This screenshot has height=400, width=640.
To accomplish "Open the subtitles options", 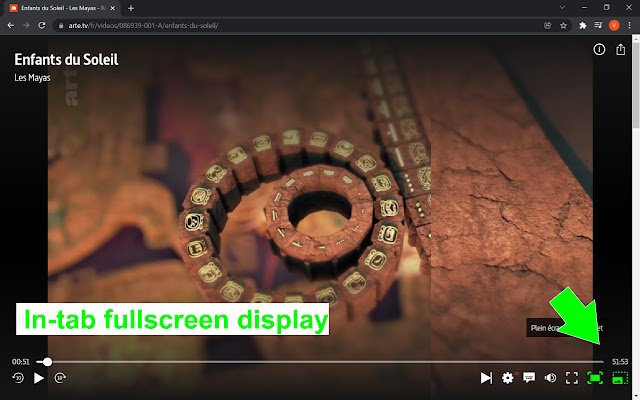I will pyautogui.click(x=529, y=378).
